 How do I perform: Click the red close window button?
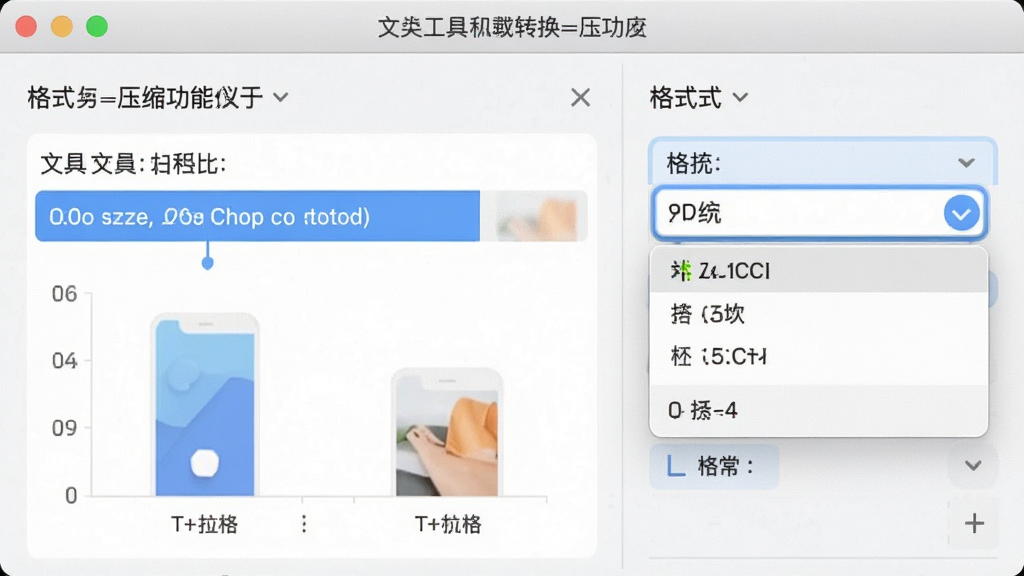pyautogui.click(x=26, y=27)
